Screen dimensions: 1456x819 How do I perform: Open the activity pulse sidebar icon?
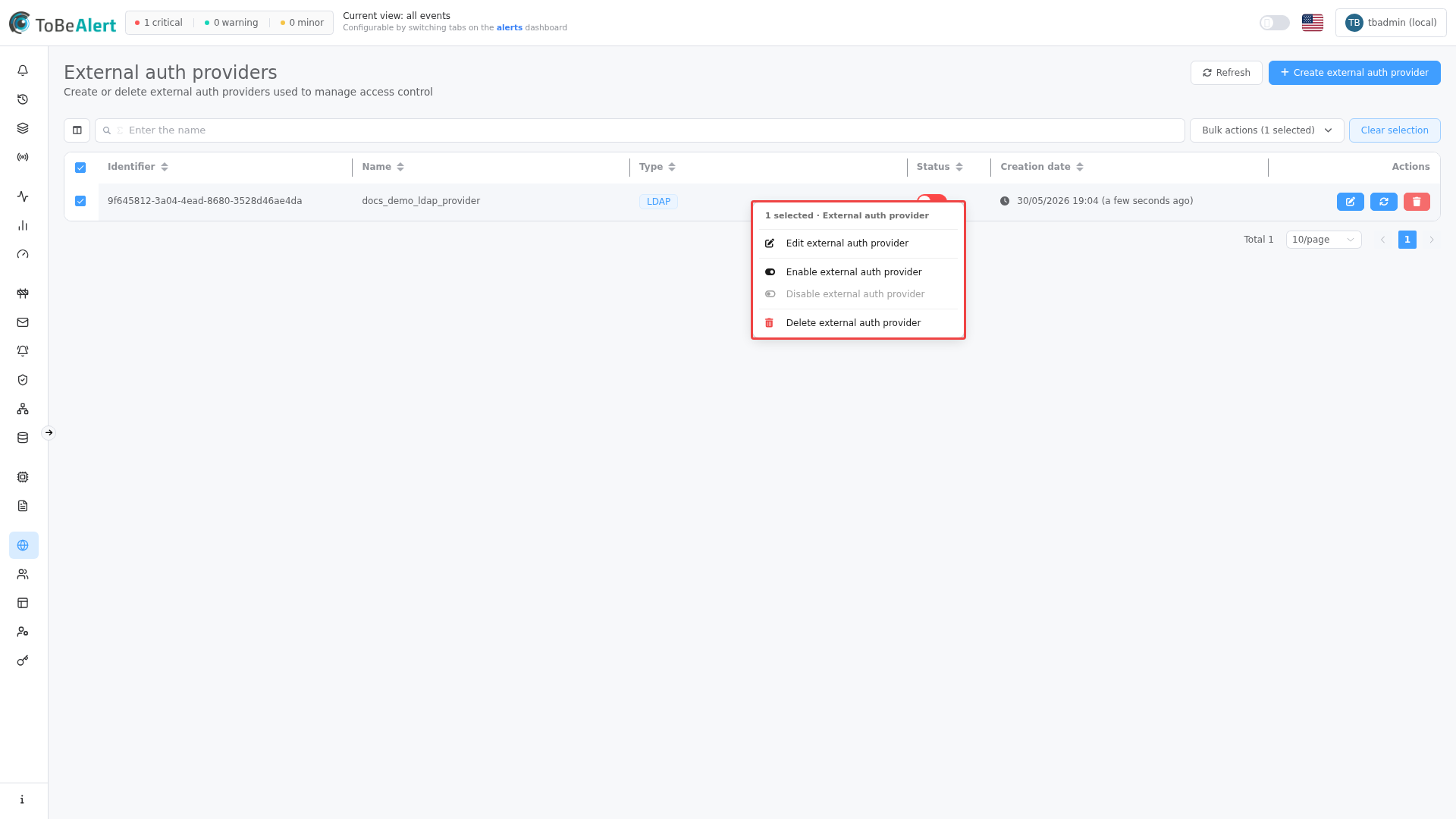pyautogui.click(x=23, y=196)
